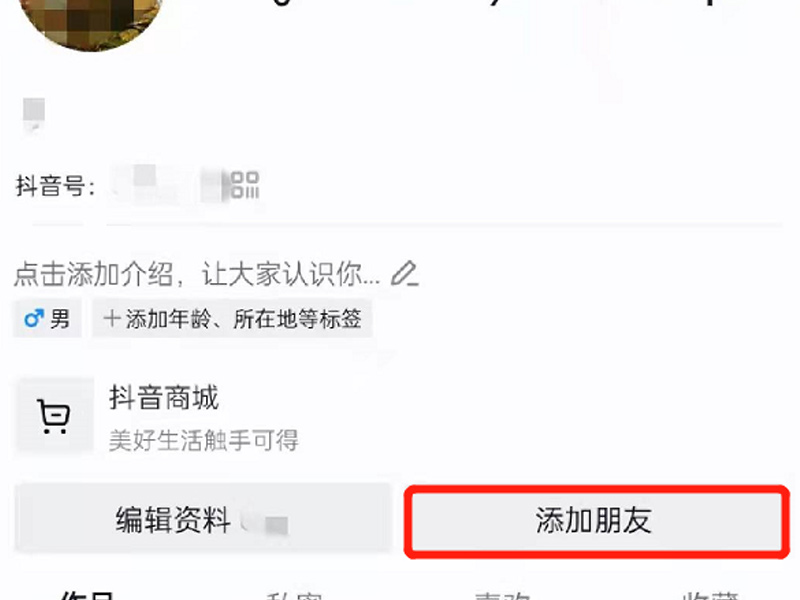Screen dimensions: 800x600
Task: Open the 抖音商城 title link
Action: (163, 397)
